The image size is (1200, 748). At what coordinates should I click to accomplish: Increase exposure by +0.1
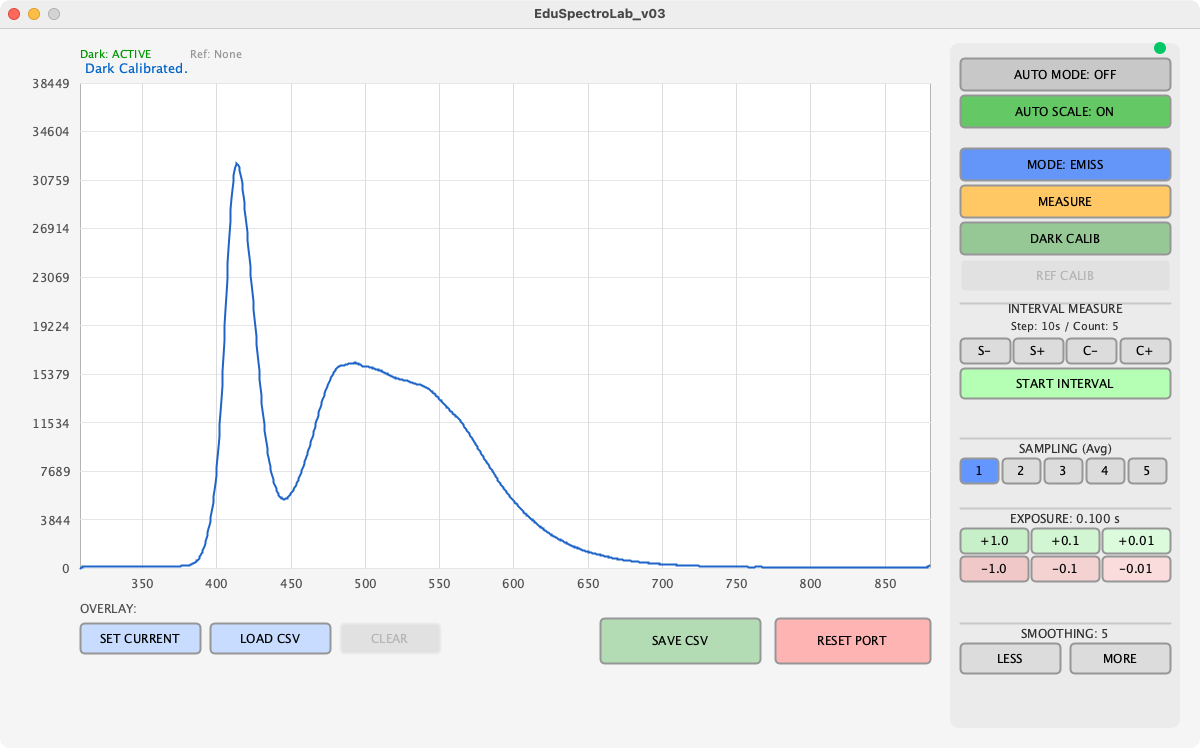(1065, 541)
